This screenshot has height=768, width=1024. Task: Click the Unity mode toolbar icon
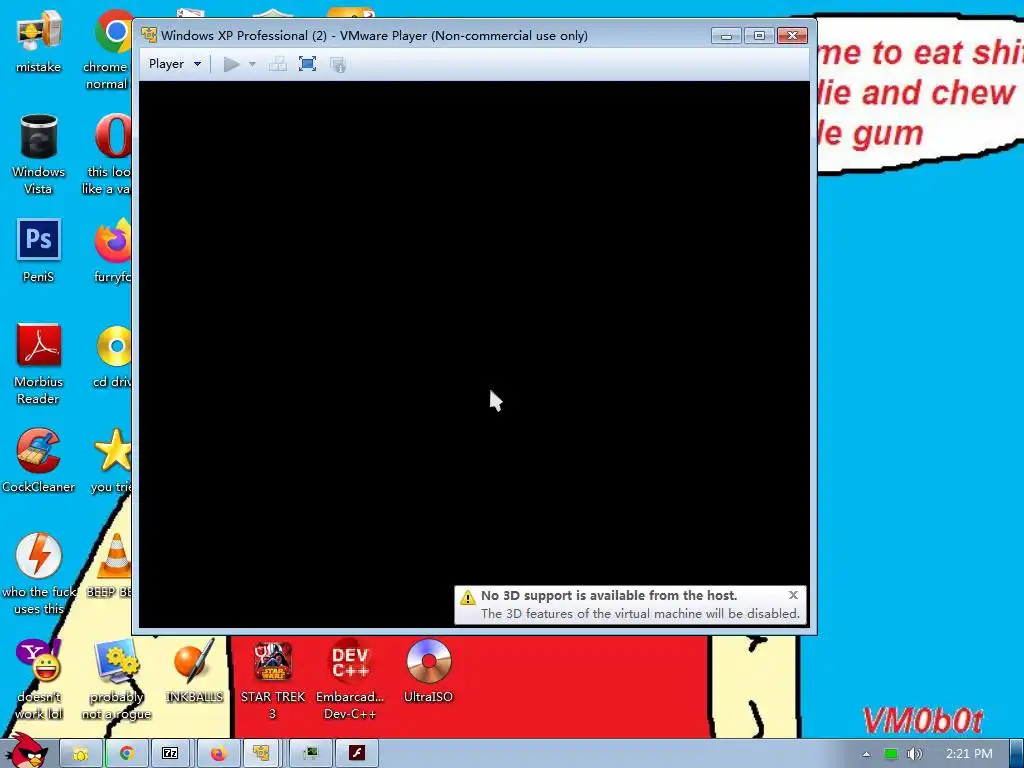click(x=338, y=64)
